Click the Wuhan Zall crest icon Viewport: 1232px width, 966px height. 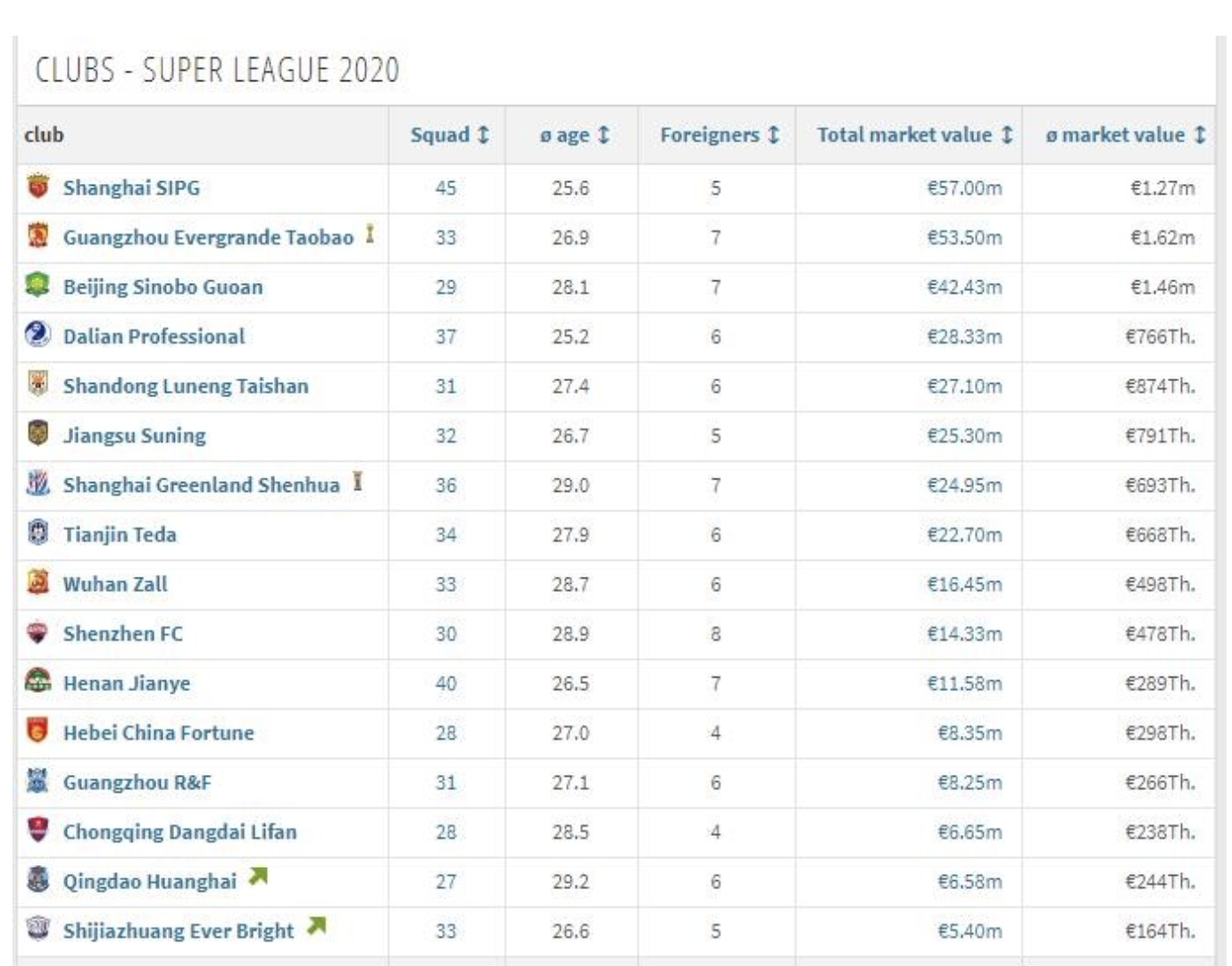tap(37, 582)
